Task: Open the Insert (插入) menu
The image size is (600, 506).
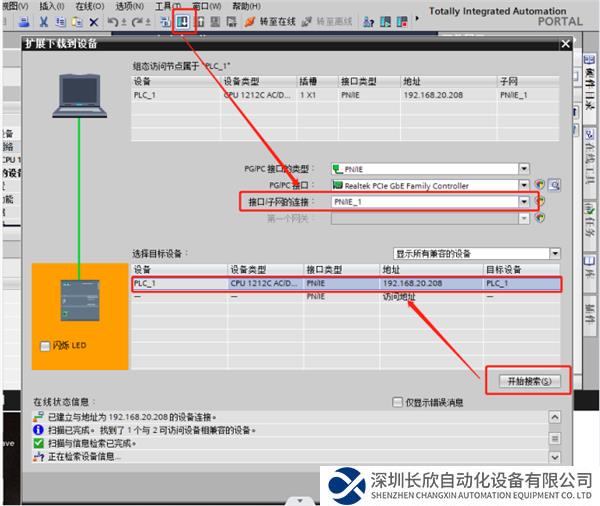Action: pos(50,6)
